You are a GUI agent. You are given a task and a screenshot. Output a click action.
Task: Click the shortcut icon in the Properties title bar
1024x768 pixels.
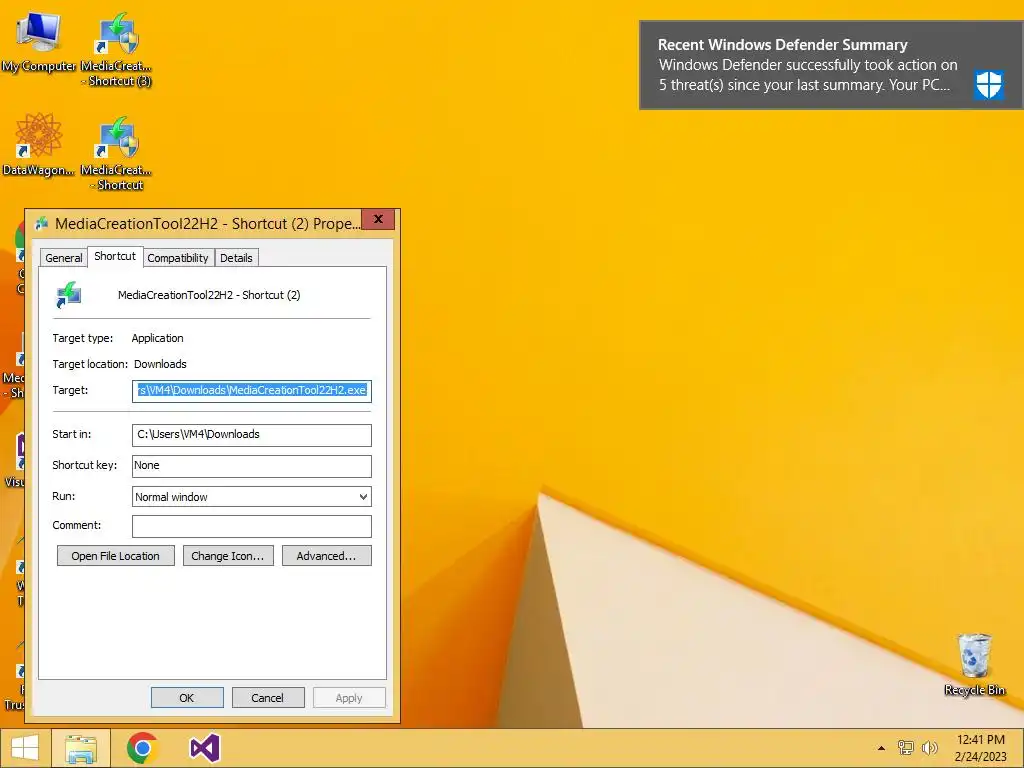tap(42, 224)
